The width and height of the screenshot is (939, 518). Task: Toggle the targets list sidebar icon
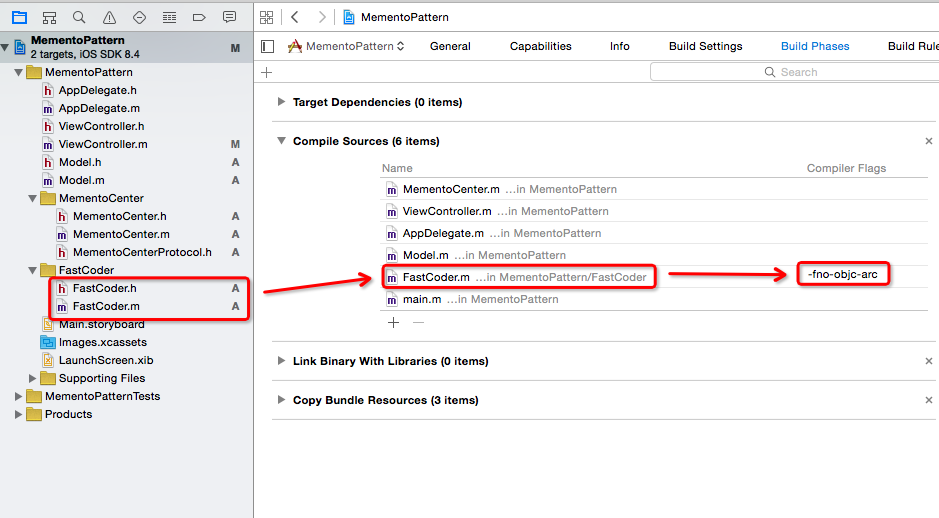tap(268, 46)
